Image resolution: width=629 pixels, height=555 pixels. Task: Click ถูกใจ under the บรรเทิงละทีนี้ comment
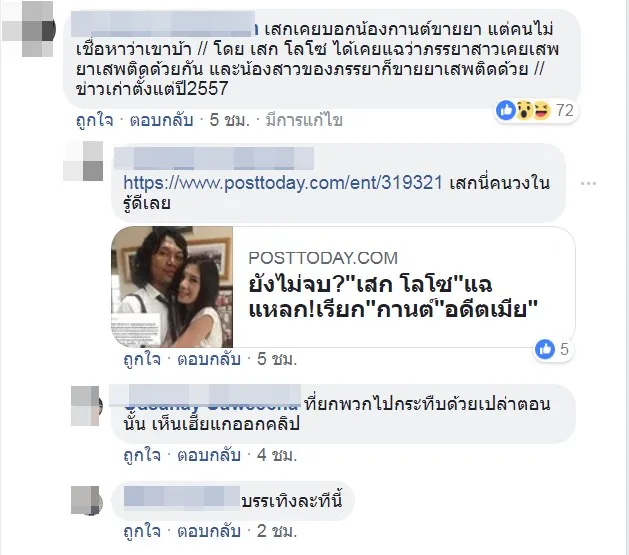142,531
